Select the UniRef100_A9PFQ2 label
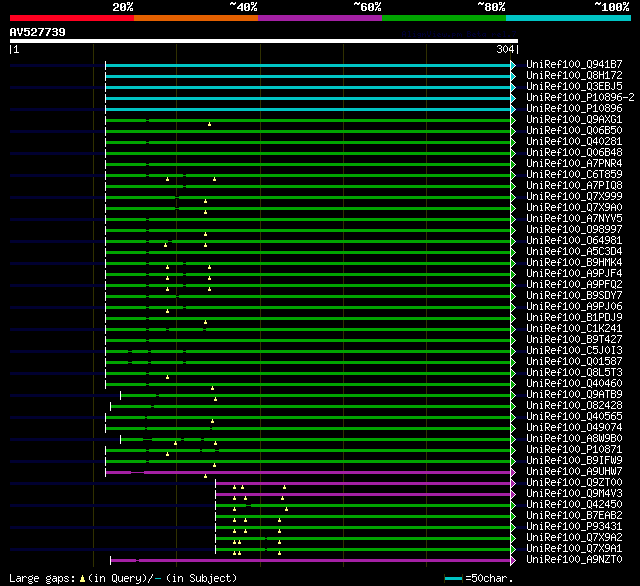 [574, 285]
